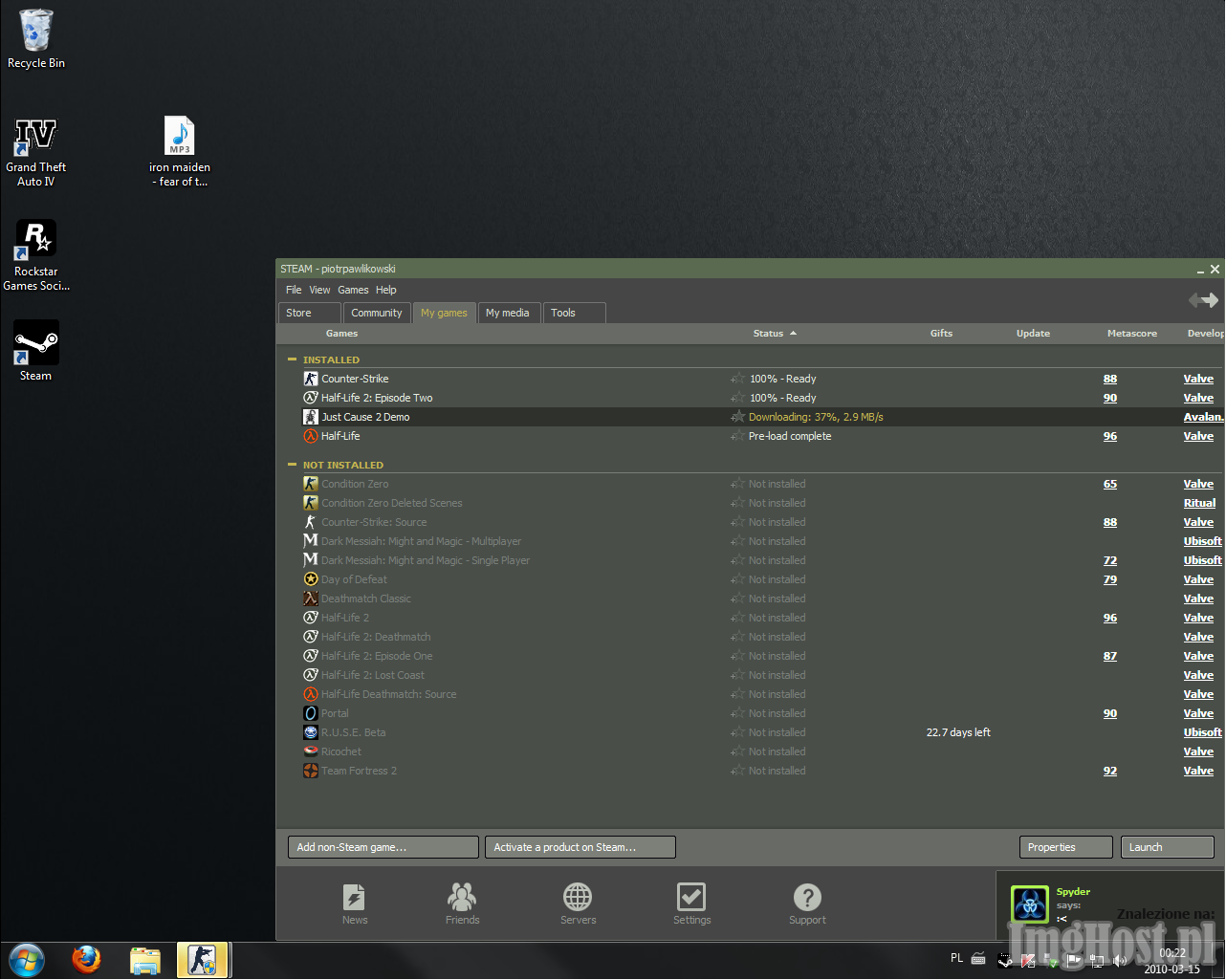The height and width of the screenshot is (980, 1226).
Task: Toggle the favorite star for Condition Zero
Action: pyautogui.click(x=737, y=484)
